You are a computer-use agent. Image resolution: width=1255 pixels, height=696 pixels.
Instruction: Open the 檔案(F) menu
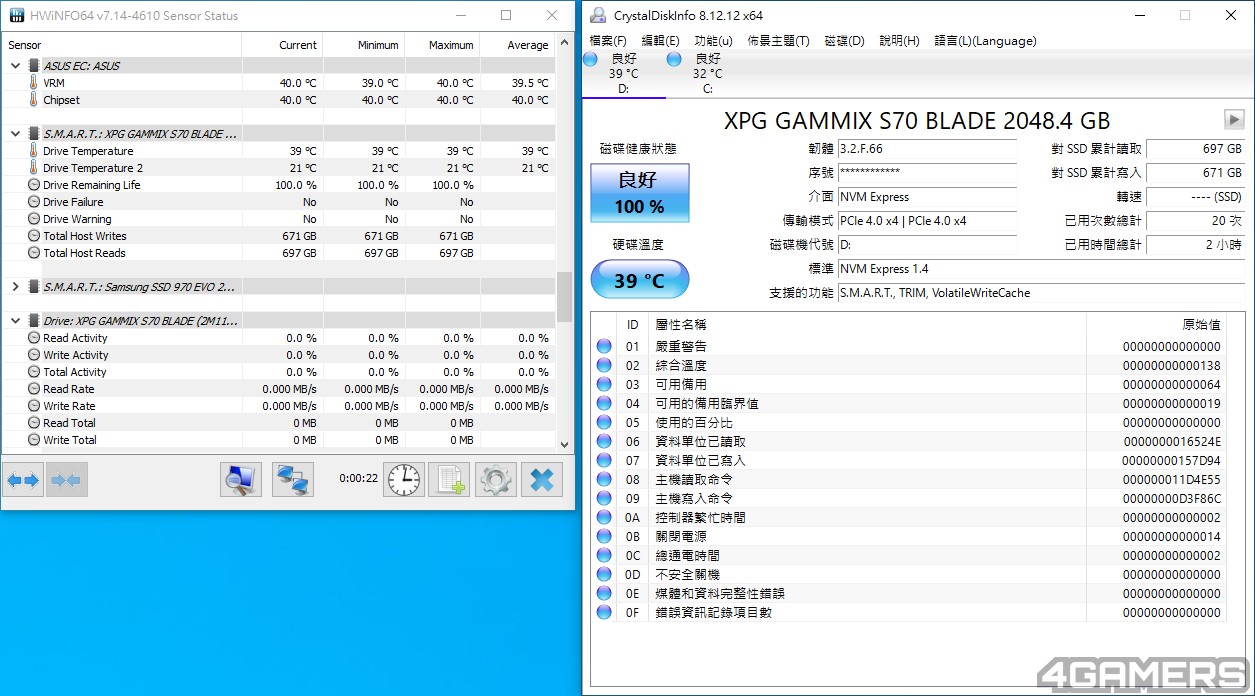point(608,41)
